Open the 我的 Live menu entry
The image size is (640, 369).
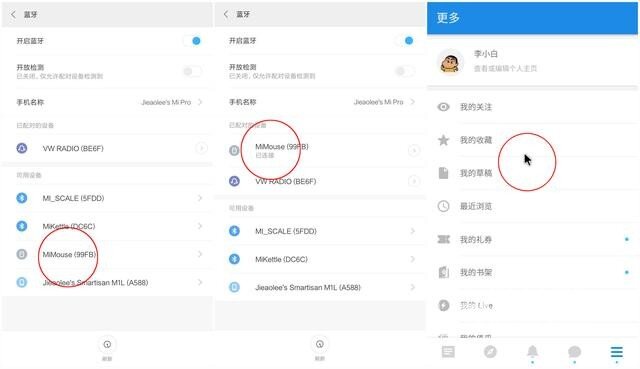533,305
